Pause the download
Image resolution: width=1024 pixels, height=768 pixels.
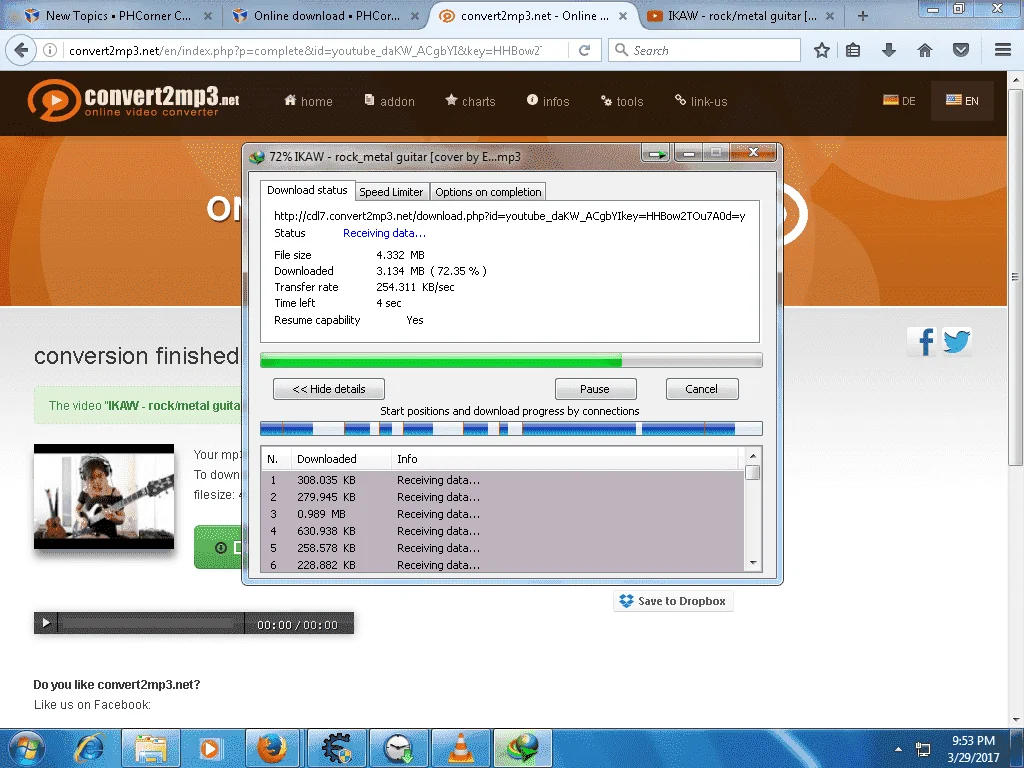click(595, 389)
